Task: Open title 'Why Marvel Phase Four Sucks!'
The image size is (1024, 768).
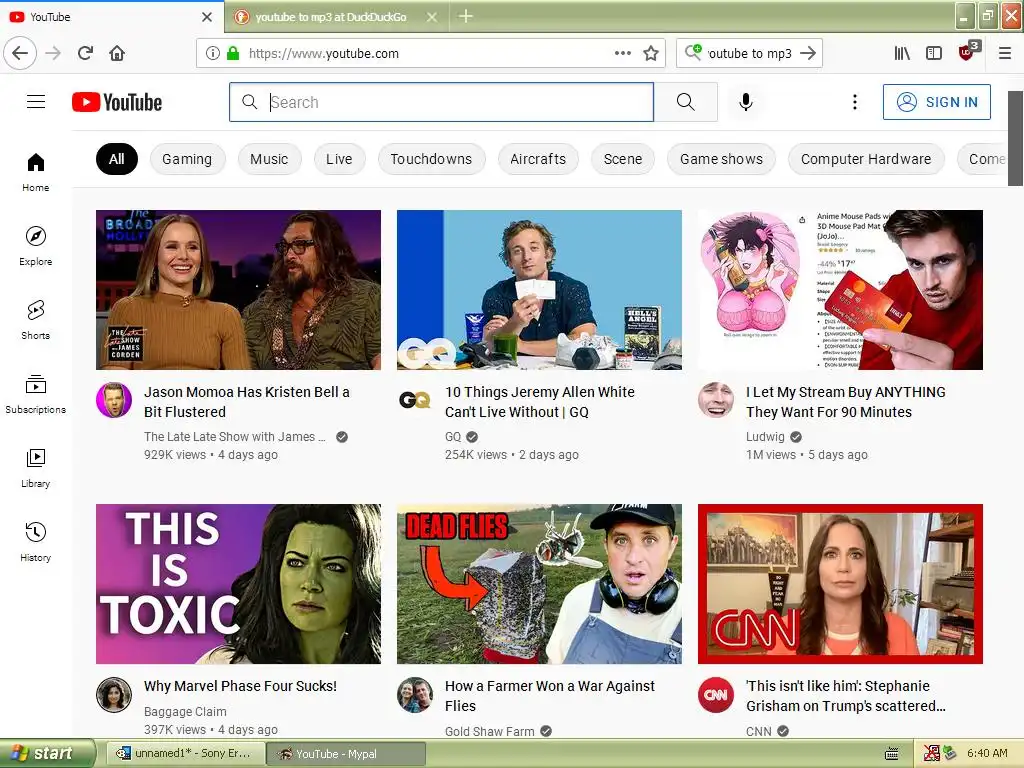Action: click(240, 686)
